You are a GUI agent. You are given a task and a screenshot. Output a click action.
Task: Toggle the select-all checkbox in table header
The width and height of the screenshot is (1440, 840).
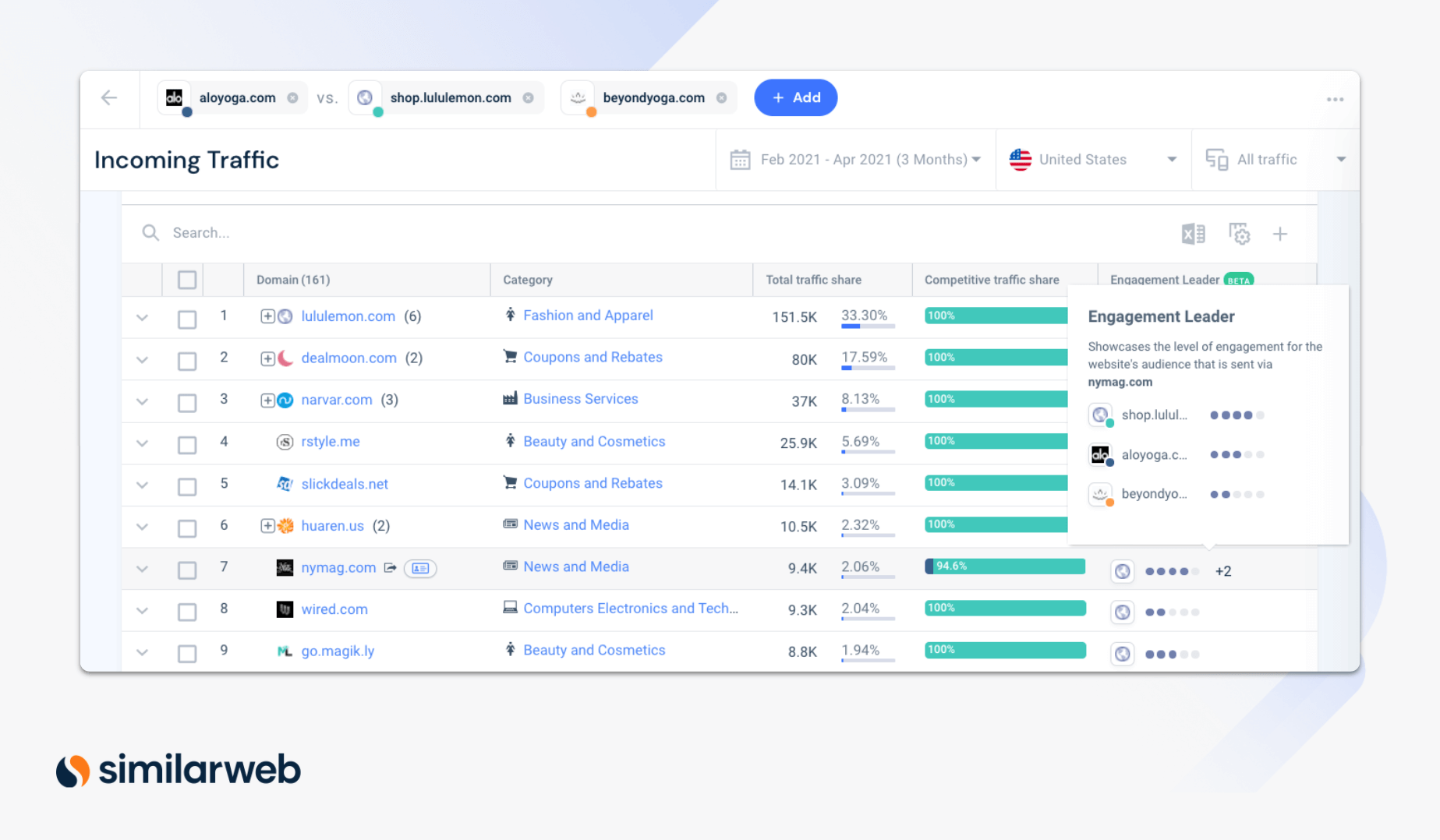tap(186, 279)
